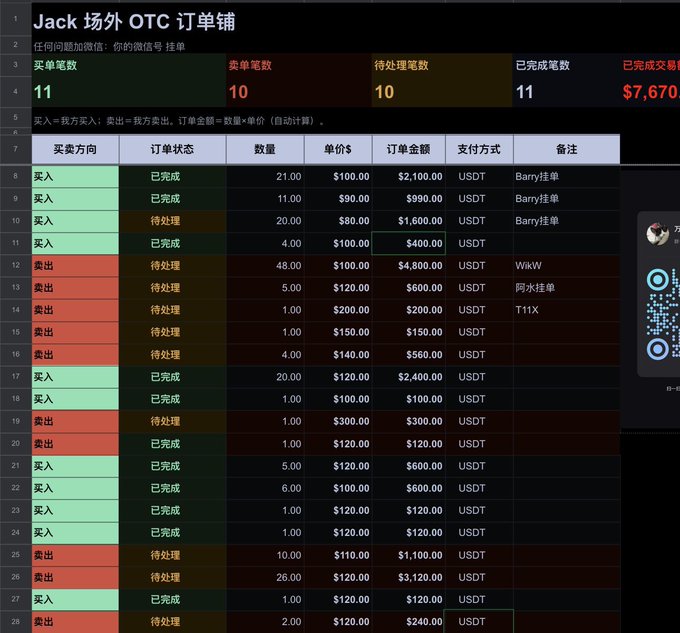Click the 买入 direction cell in row 27

click(x=75, y=600)
